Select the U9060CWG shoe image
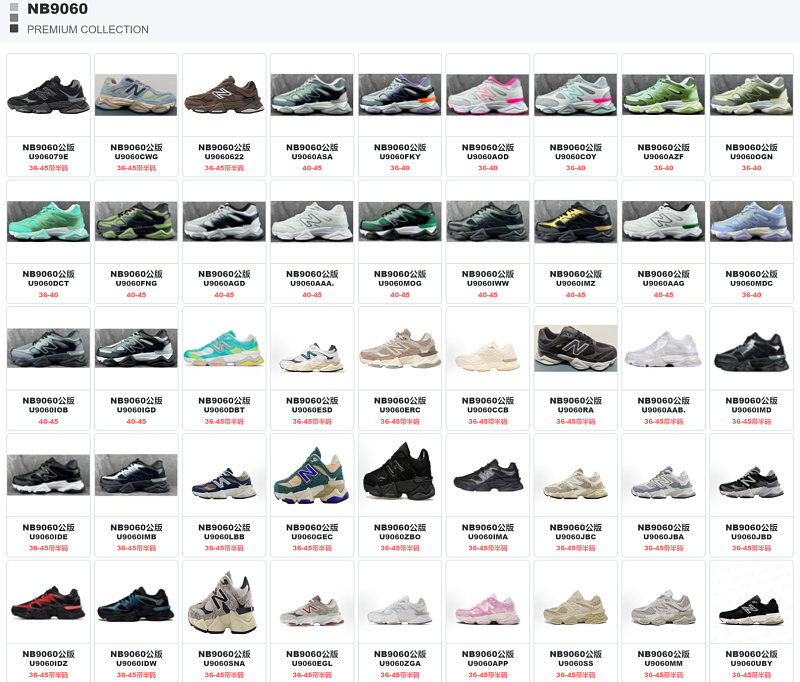 (136, 95)
